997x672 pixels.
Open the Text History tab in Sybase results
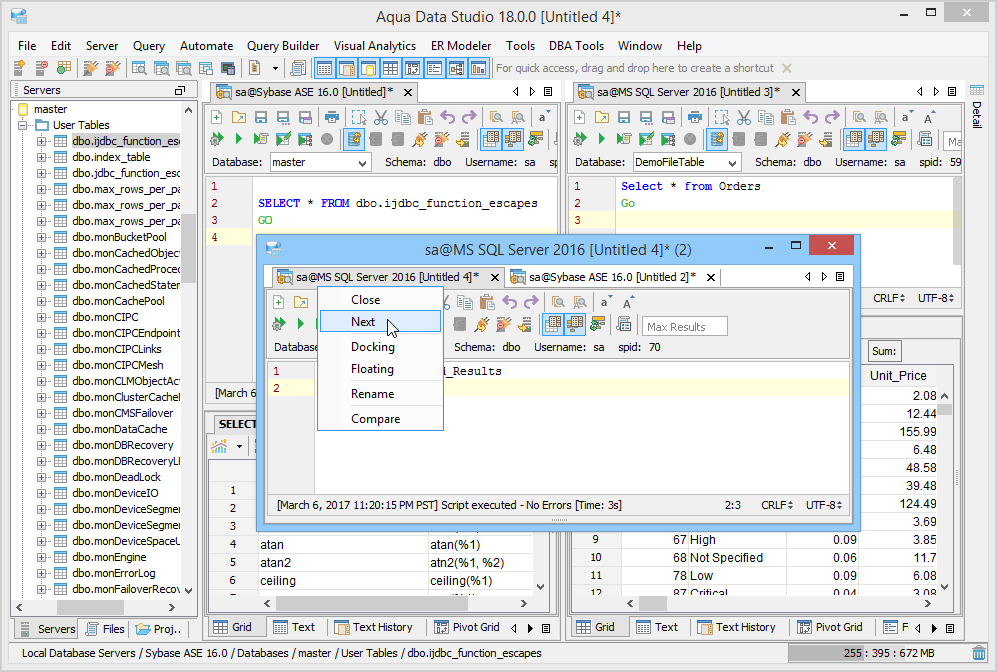tap(375, 627)
